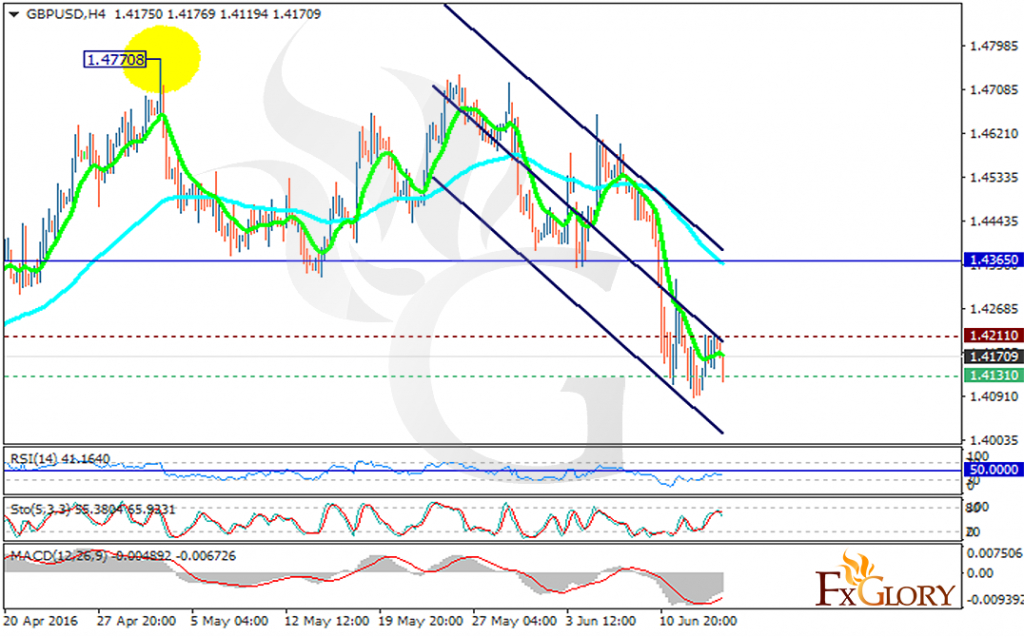Click the 1.41709 current price tag
The image size is (1024, 636).
click(993, 356)
